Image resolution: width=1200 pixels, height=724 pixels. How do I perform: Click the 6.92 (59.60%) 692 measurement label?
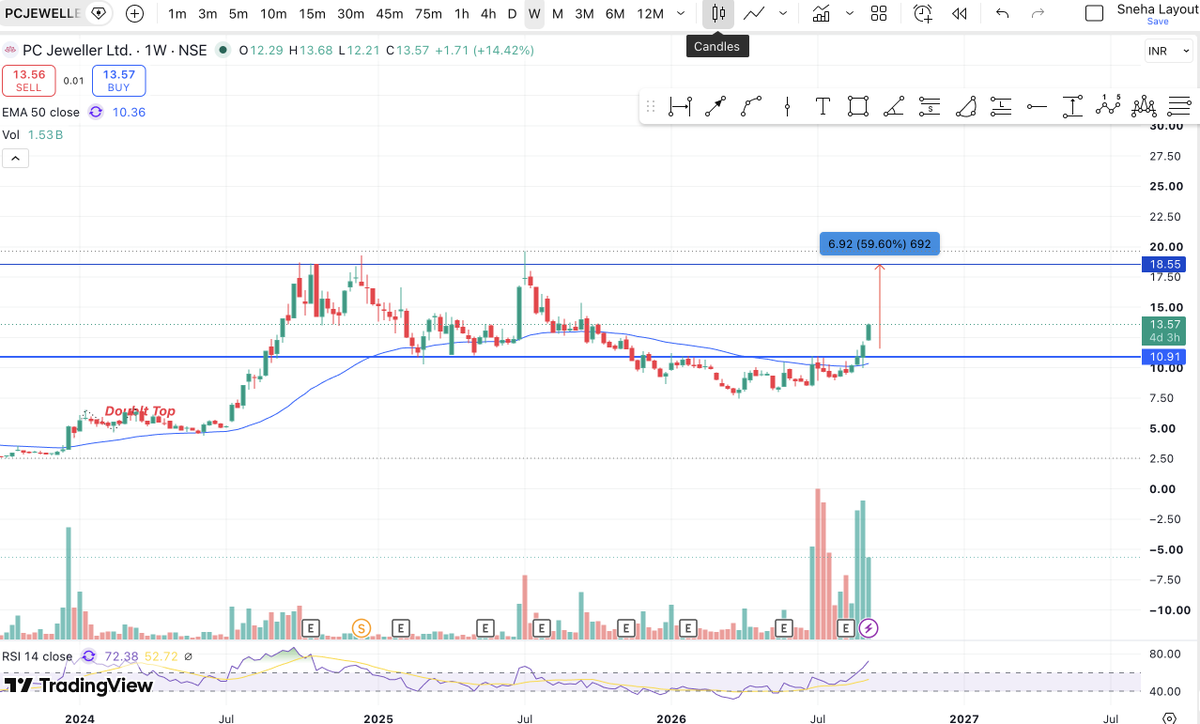(880, 243)
